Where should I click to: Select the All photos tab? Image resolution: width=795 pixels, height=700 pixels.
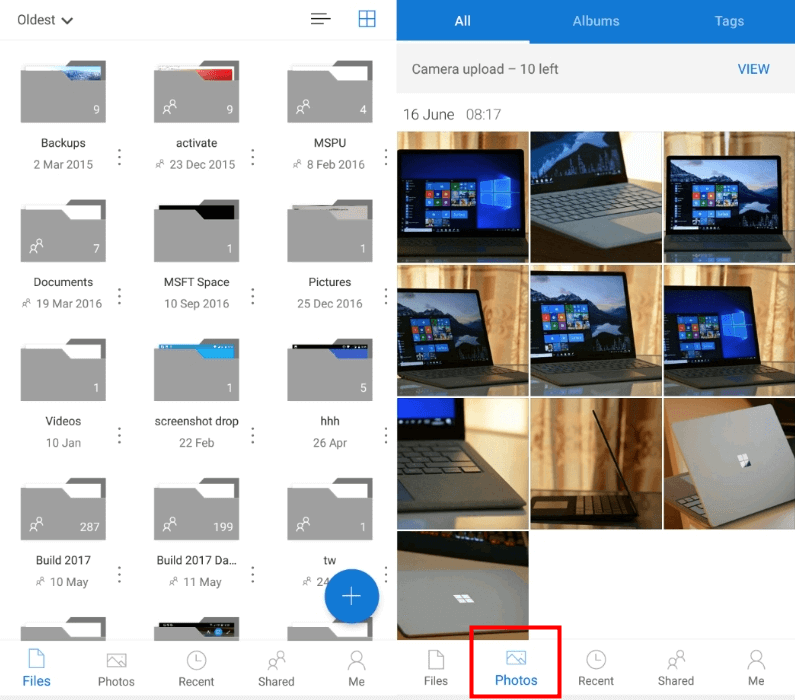(462, 21)
